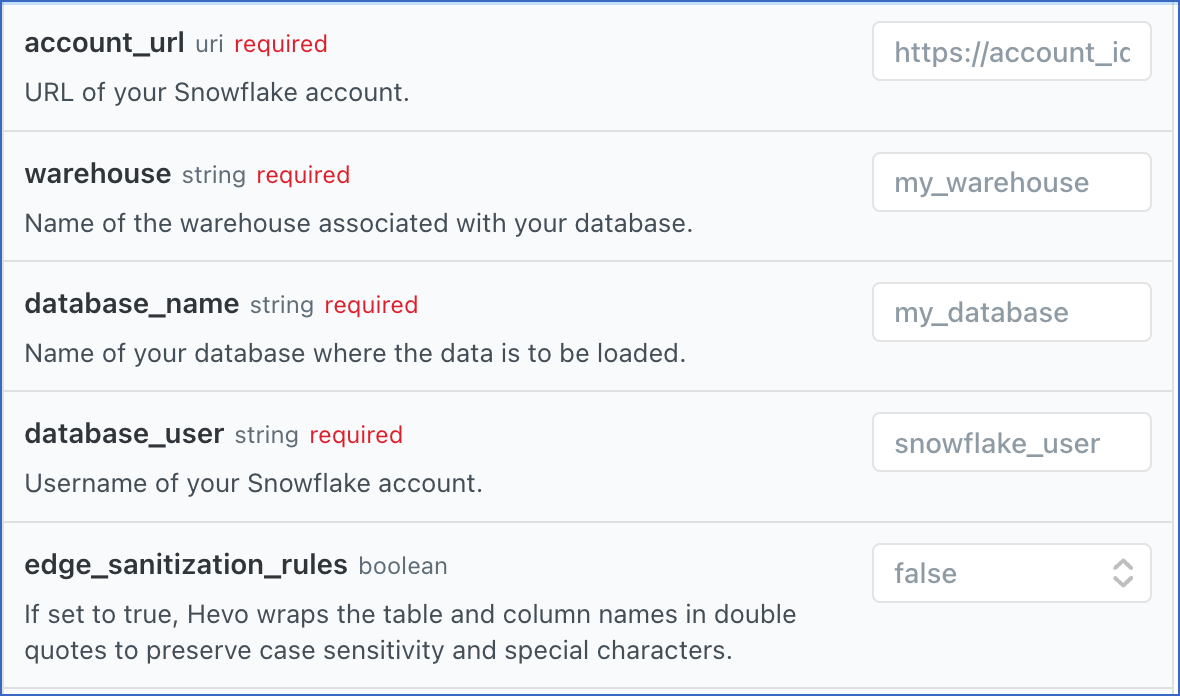Click the string type beside database_name
Image resolution: width=1180 pixels, height=696 pixels.
pyautogui.click(x=281, y=305)
